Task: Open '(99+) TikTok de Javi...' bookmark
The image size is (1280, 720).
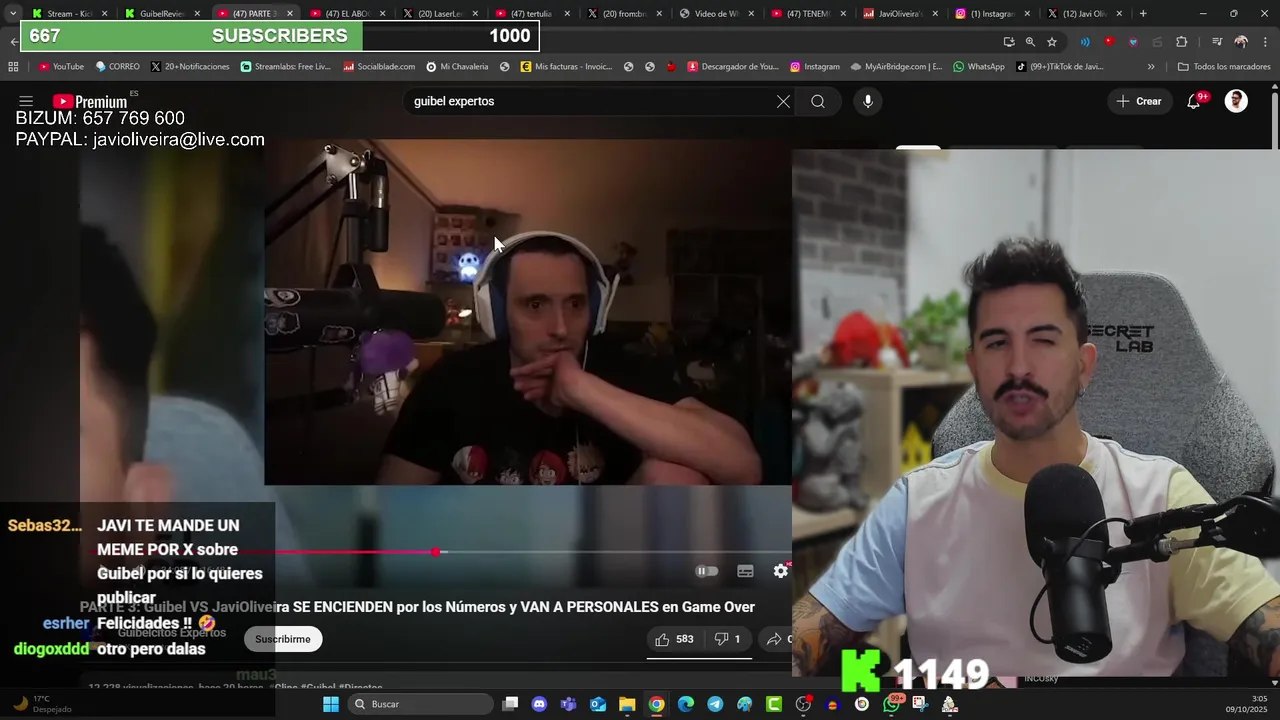Action: point(1060,67)
